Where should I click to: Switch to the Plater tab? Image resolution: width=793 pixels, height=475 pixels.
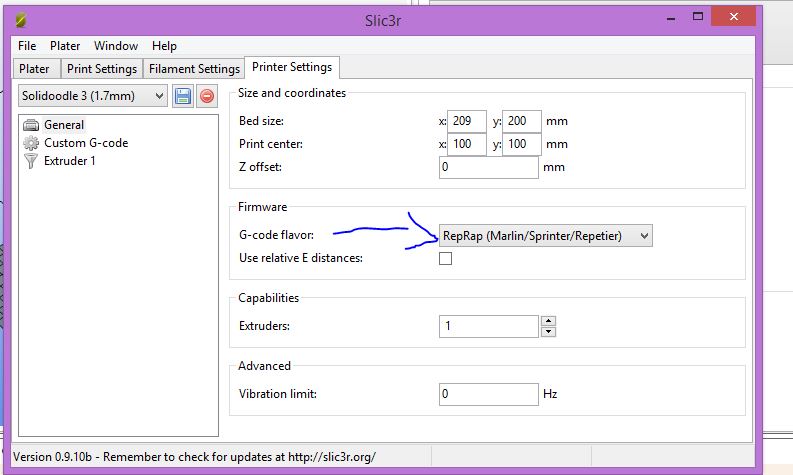pyautogui.click(x=34, y=69)
